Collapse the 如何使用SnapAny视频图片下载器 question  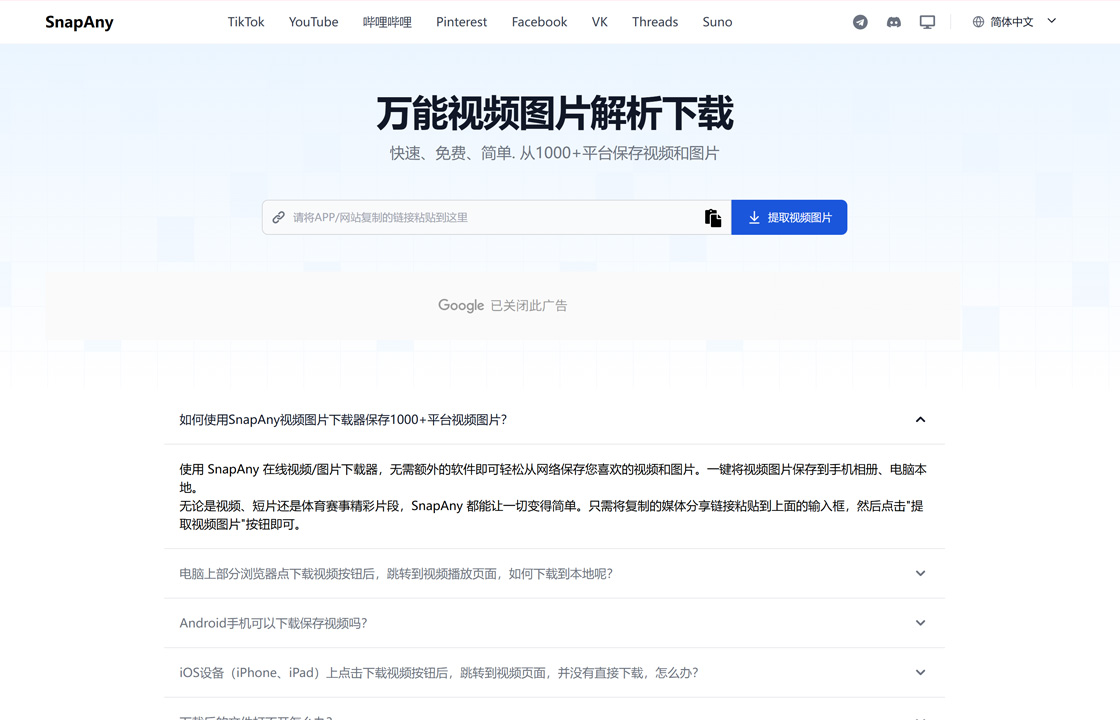click(x=554, y=419)
